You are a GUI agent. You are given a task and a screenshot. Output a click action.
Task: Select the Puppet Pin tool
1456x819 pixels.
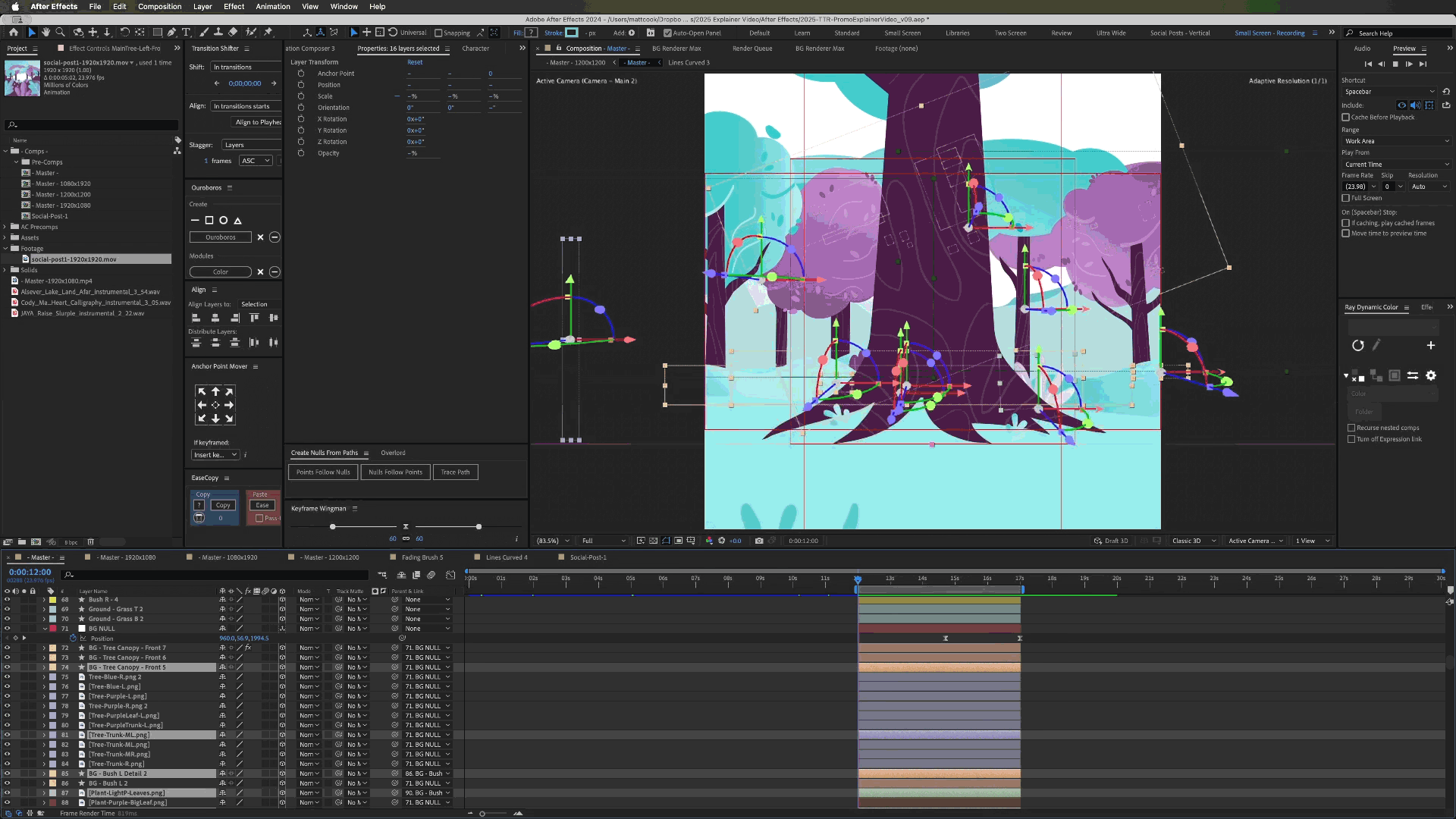pyautogui.click(x=268, y=33)
